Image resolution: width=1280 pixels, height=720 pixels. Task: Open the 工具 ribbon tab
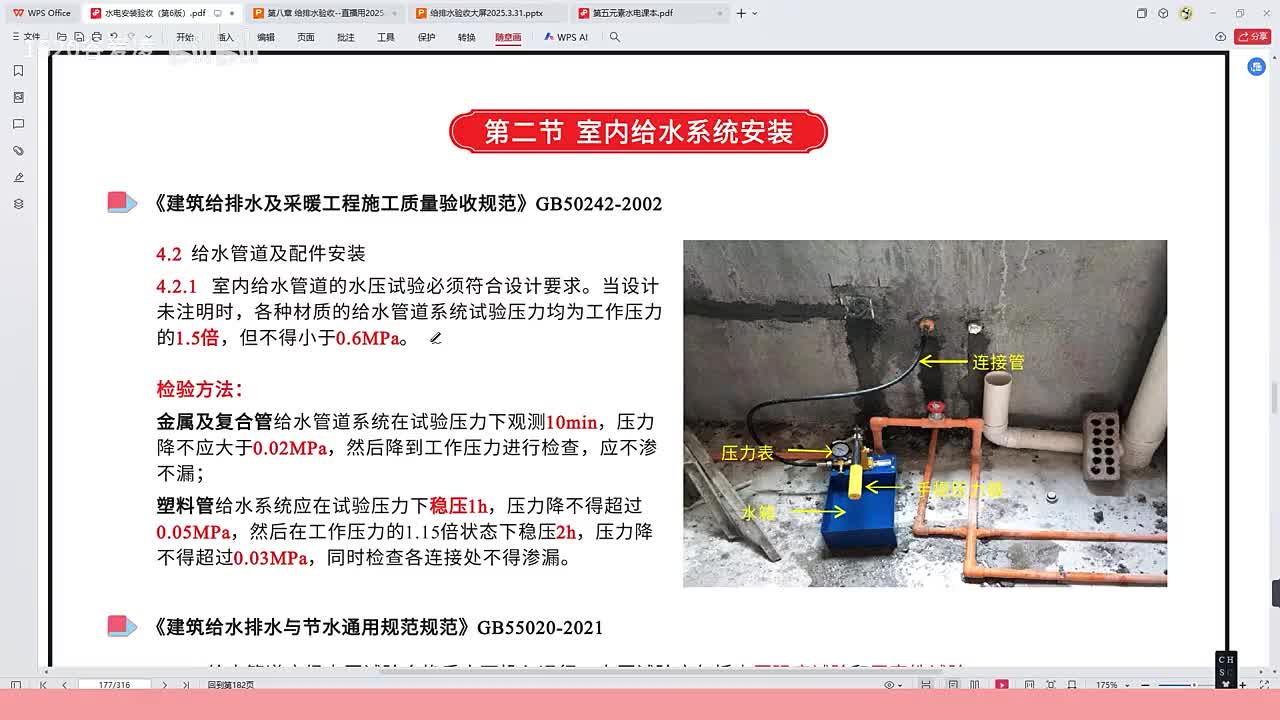pyautogui.click(x=386, y=37)
